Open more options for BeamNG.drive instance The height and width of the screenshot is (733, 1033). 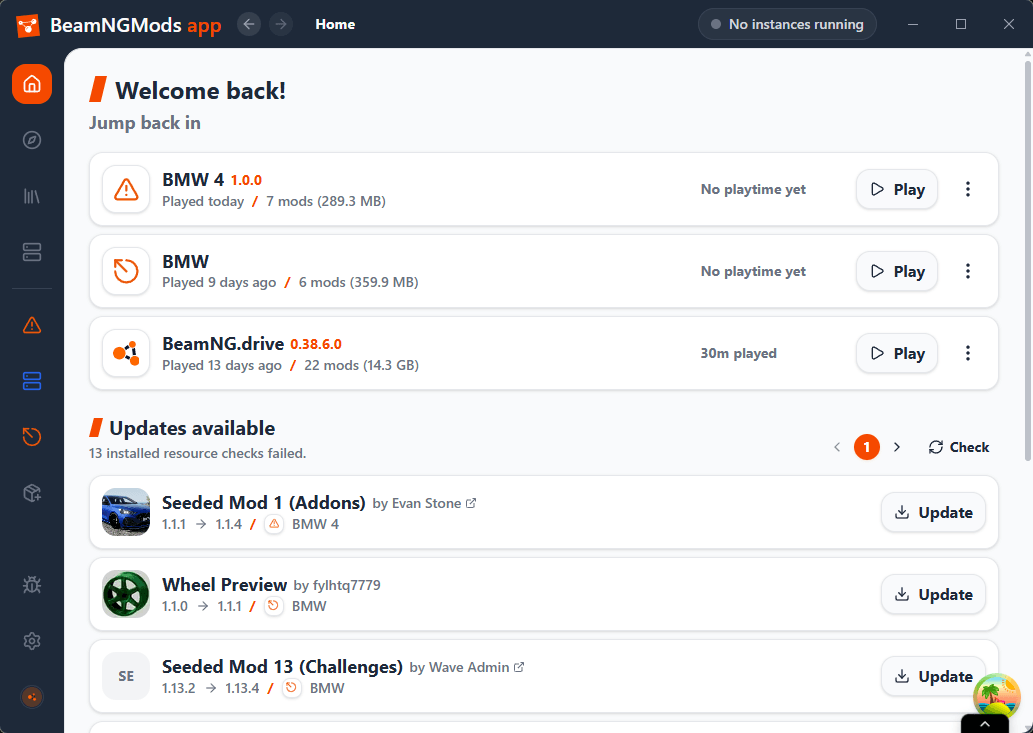pyautogui.click(x=968, y=354)
